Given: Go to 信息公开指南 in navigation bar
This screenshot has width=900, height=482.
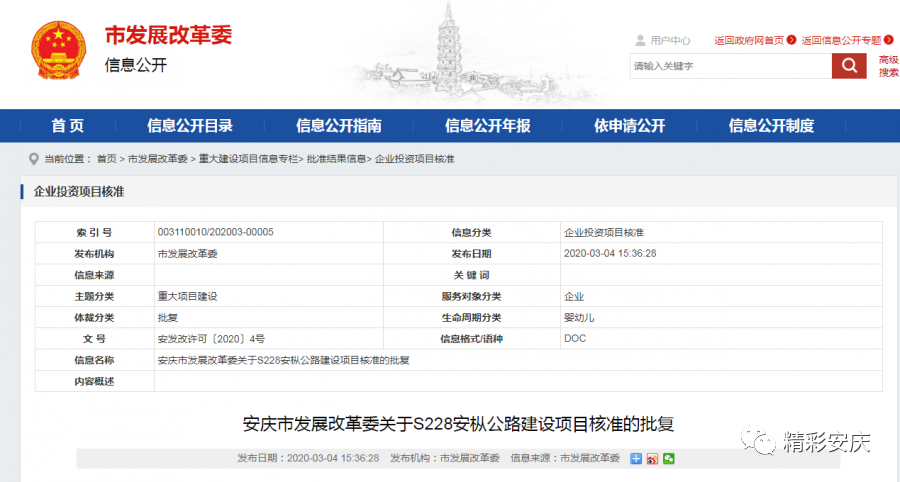Looking at the screenshot, I should [x=338, y=126].
